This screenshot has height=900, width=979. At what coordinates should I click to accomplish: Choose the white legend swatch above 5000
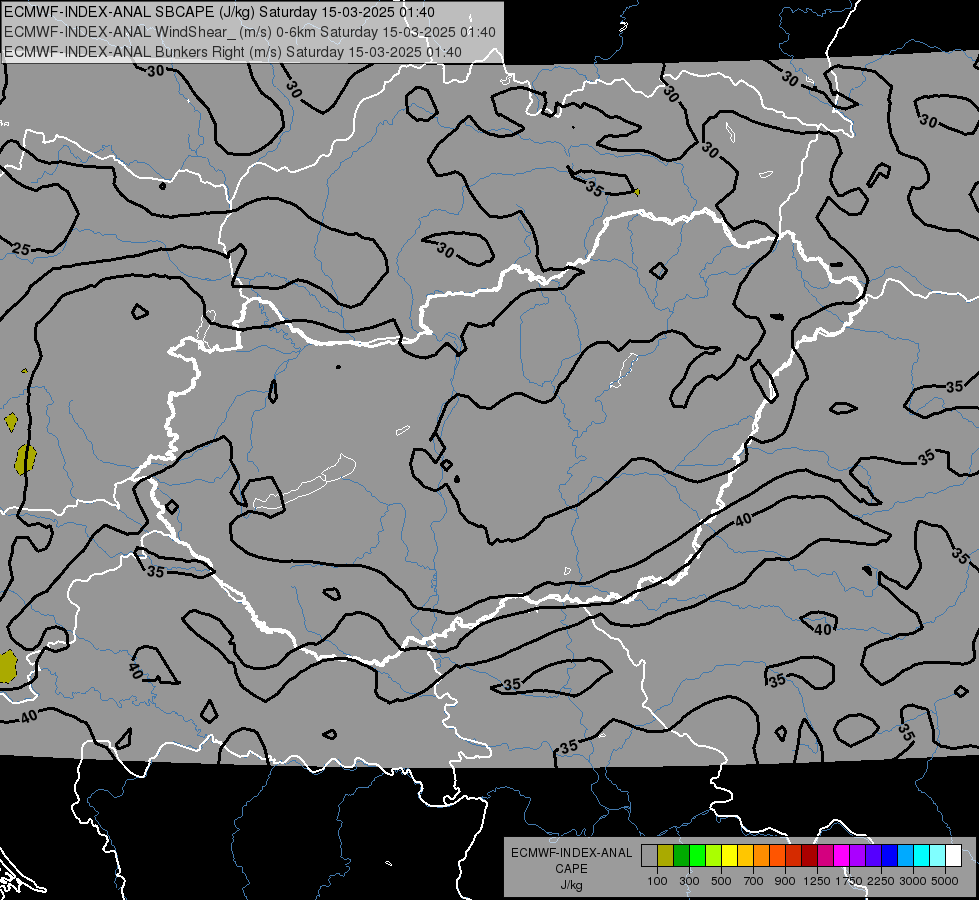point(953,855)
